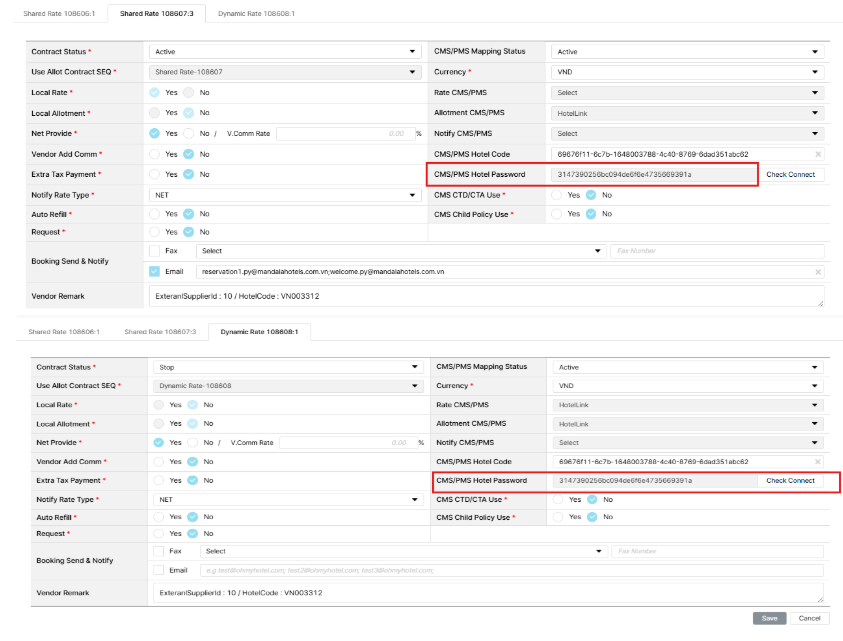Select Local Allotment Yes in Shared Rate form

155,113
